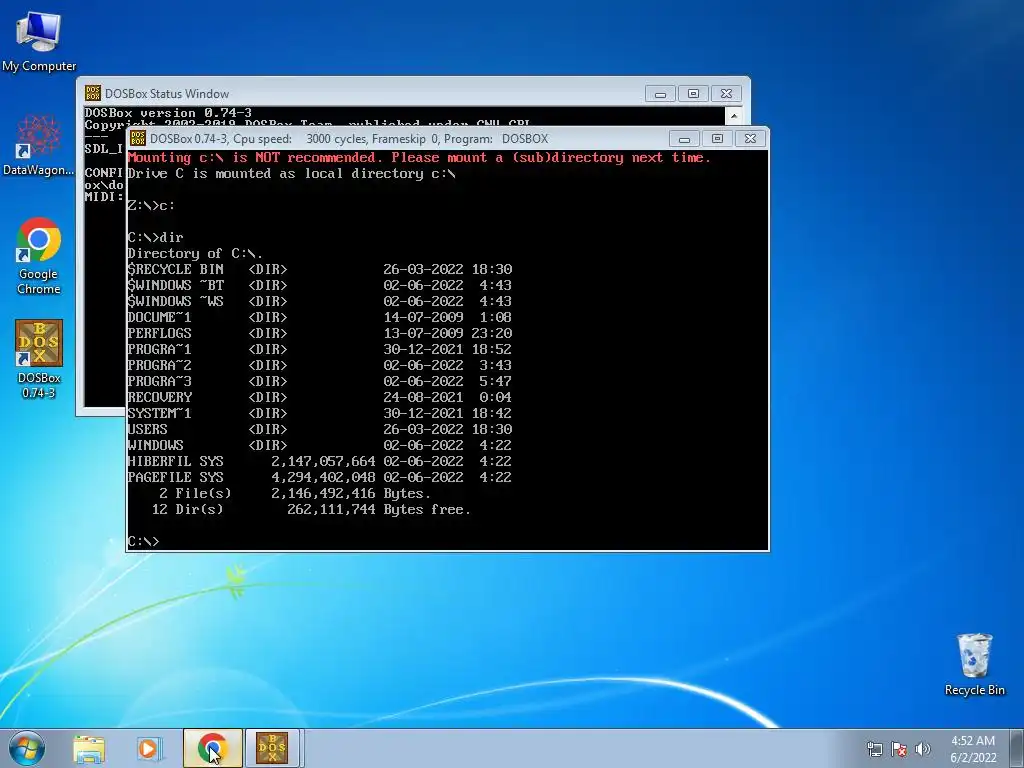The height and width of the screenshot is (768, 1024).
Task: Click the 'C:\>dir' command line
Action: [x=155, y=238]
